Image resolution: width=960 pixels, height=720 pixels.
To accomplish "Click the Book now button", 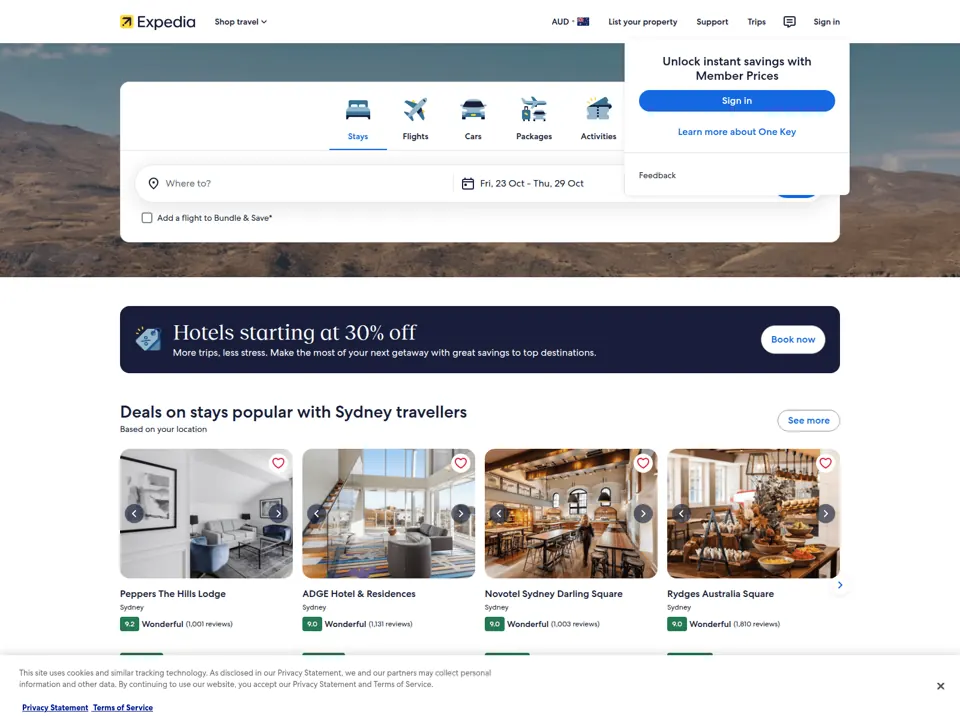I will click(x=793, y=340).
